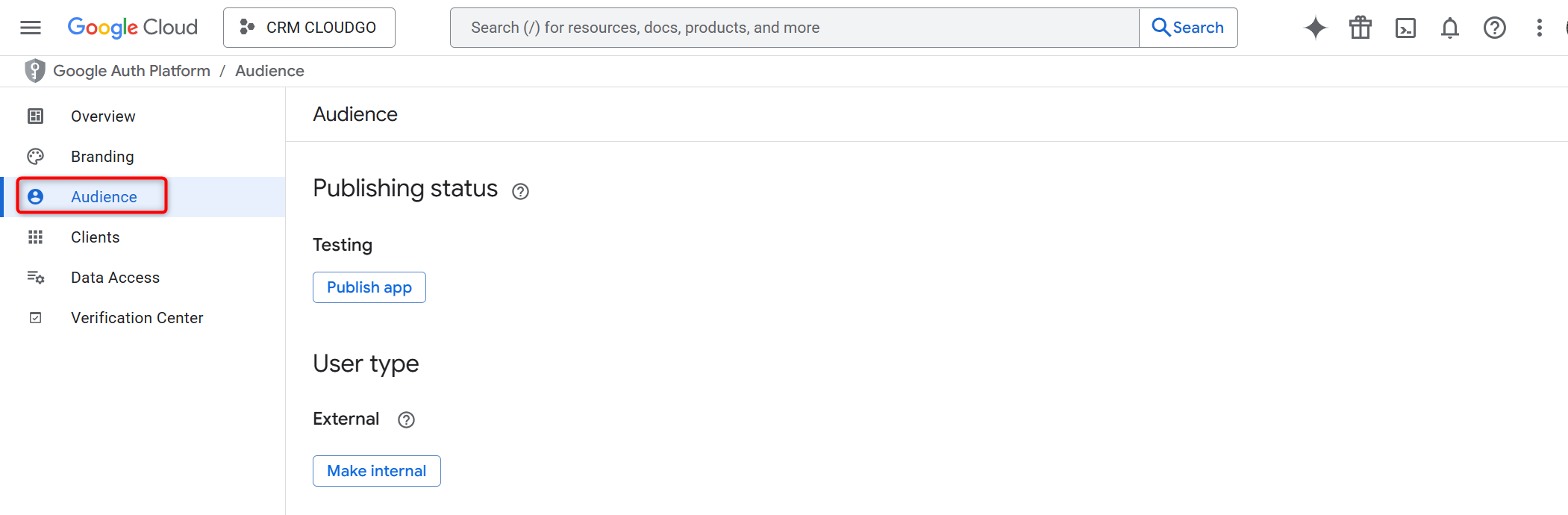
Task: Open the free trial gift icon
Action: [x=1360, y=28]
